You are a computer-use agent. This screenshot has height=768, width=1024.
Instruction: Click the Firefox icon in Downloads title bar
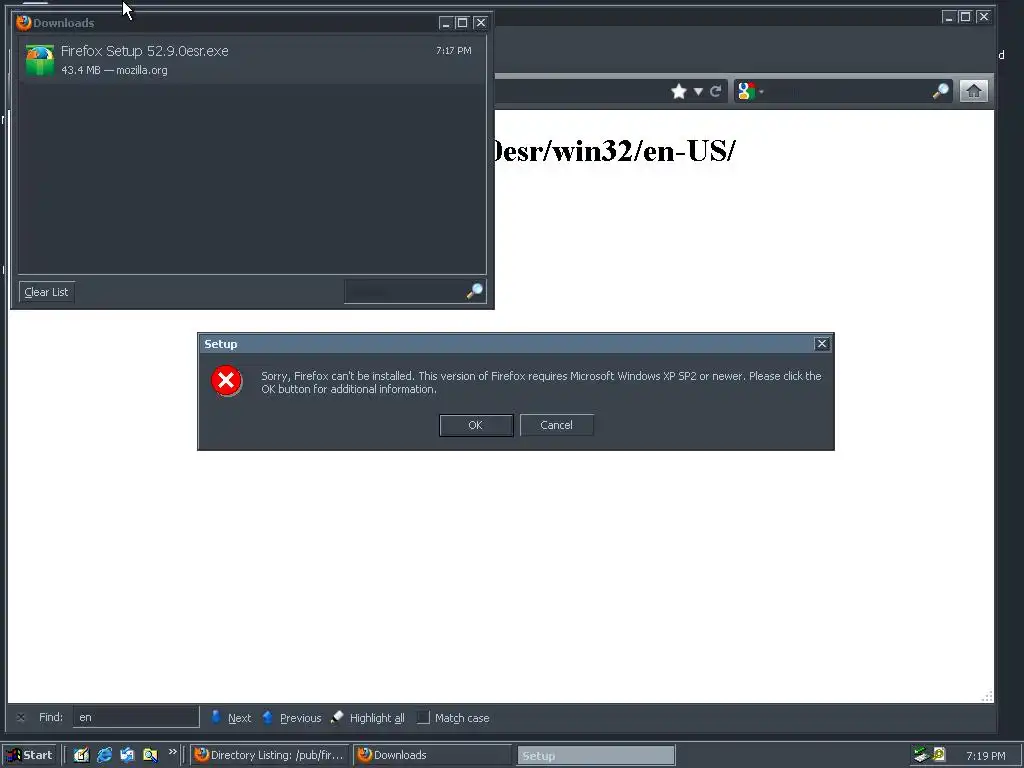click(24, 23)
